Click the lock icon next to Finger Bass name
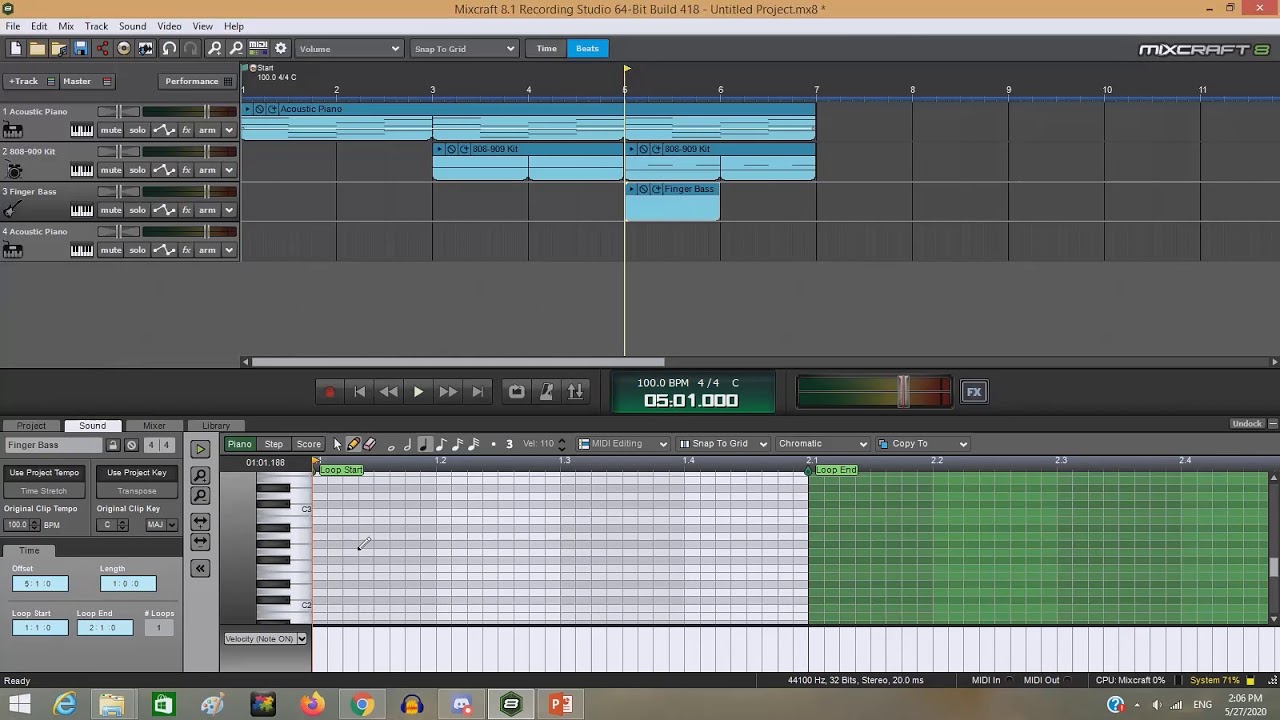 click(113, 445)
